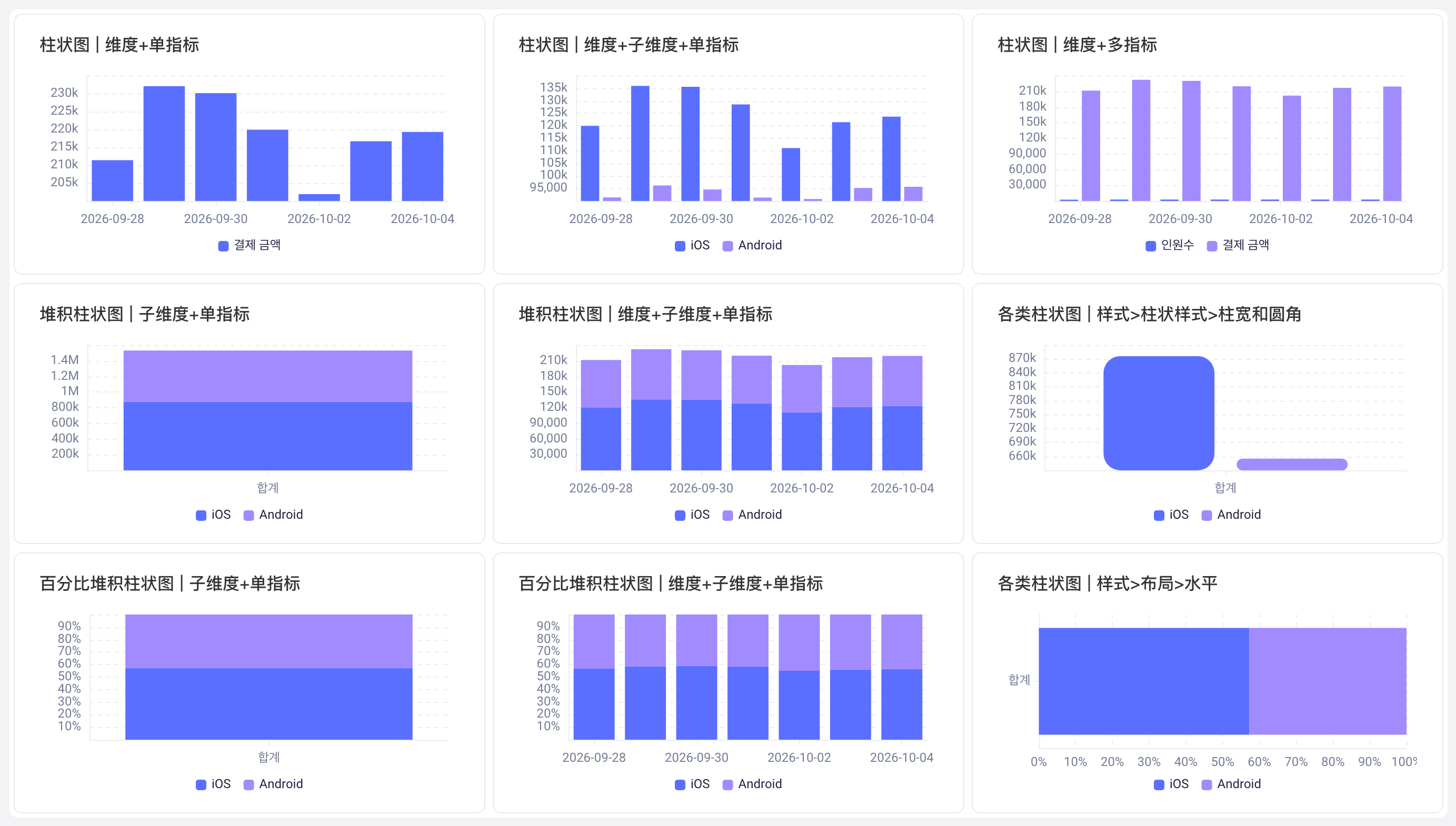
Task: Click 2026-10-04 axis label in 维度+多指标 chart
Action: (1381, 219)
